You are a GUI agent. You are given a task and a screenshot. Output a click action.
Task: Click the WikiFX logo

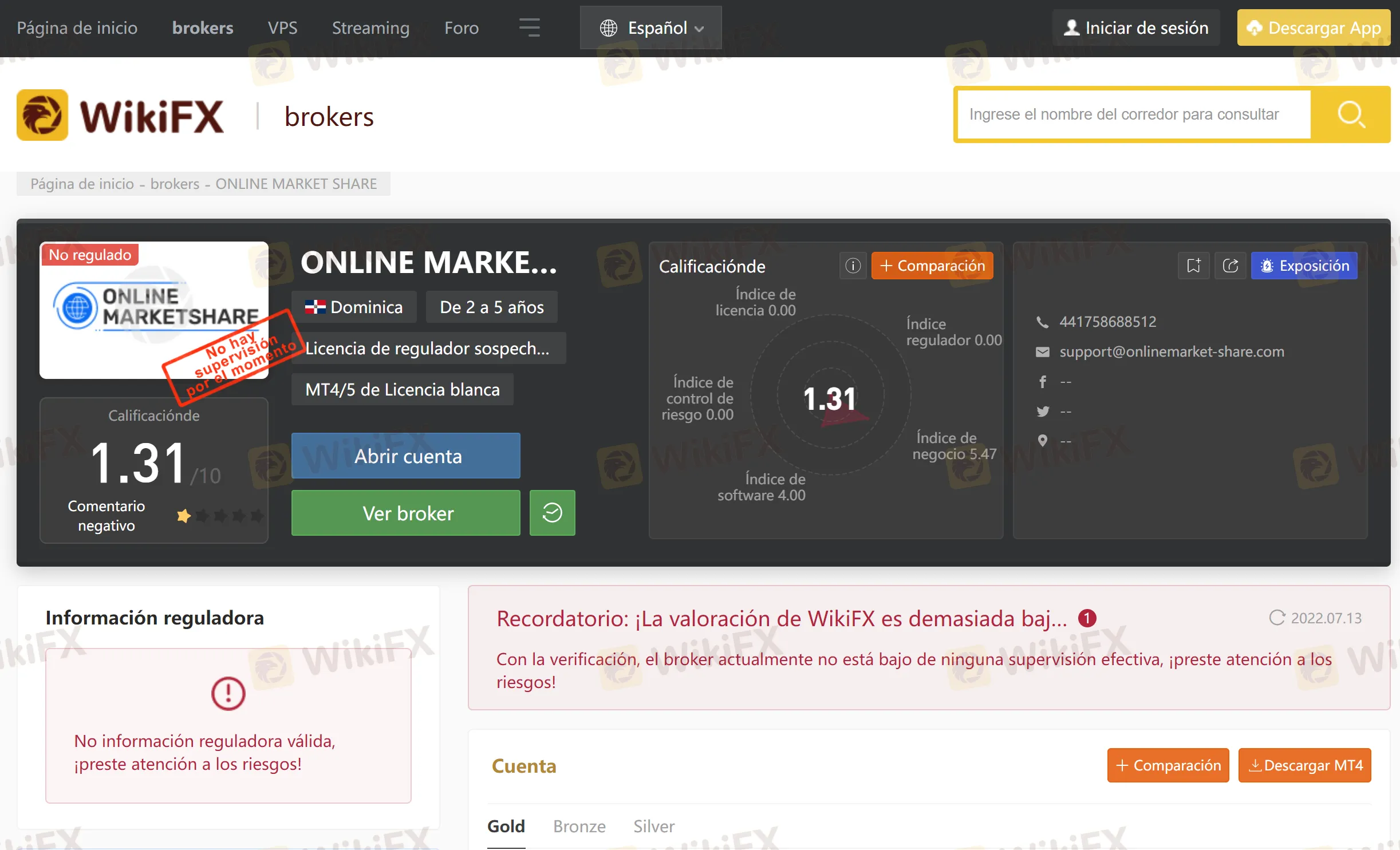[120, 116]
